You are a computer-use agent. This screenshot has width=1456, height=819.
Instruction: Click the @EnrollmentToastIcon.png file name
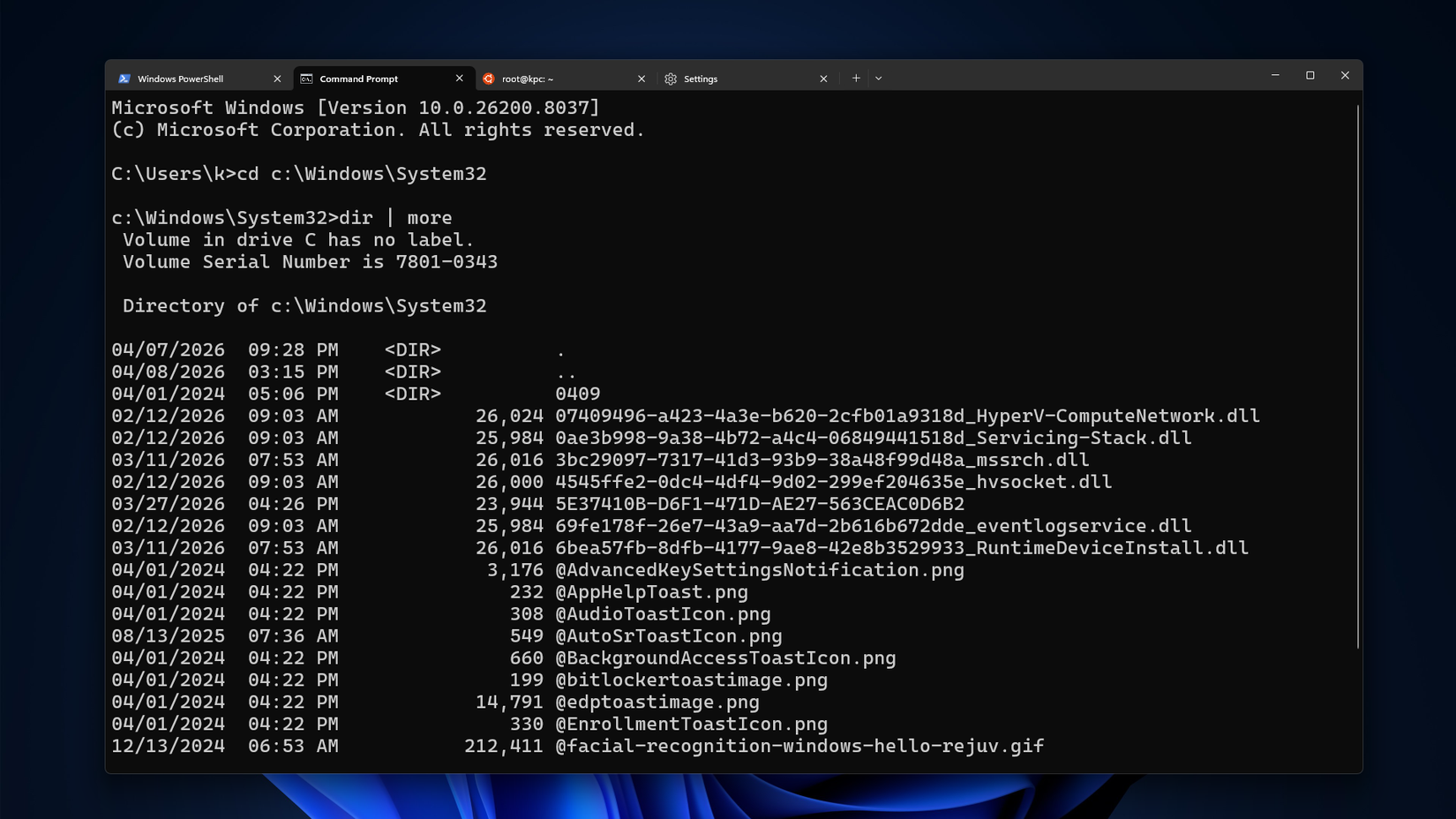pos(692,725)
